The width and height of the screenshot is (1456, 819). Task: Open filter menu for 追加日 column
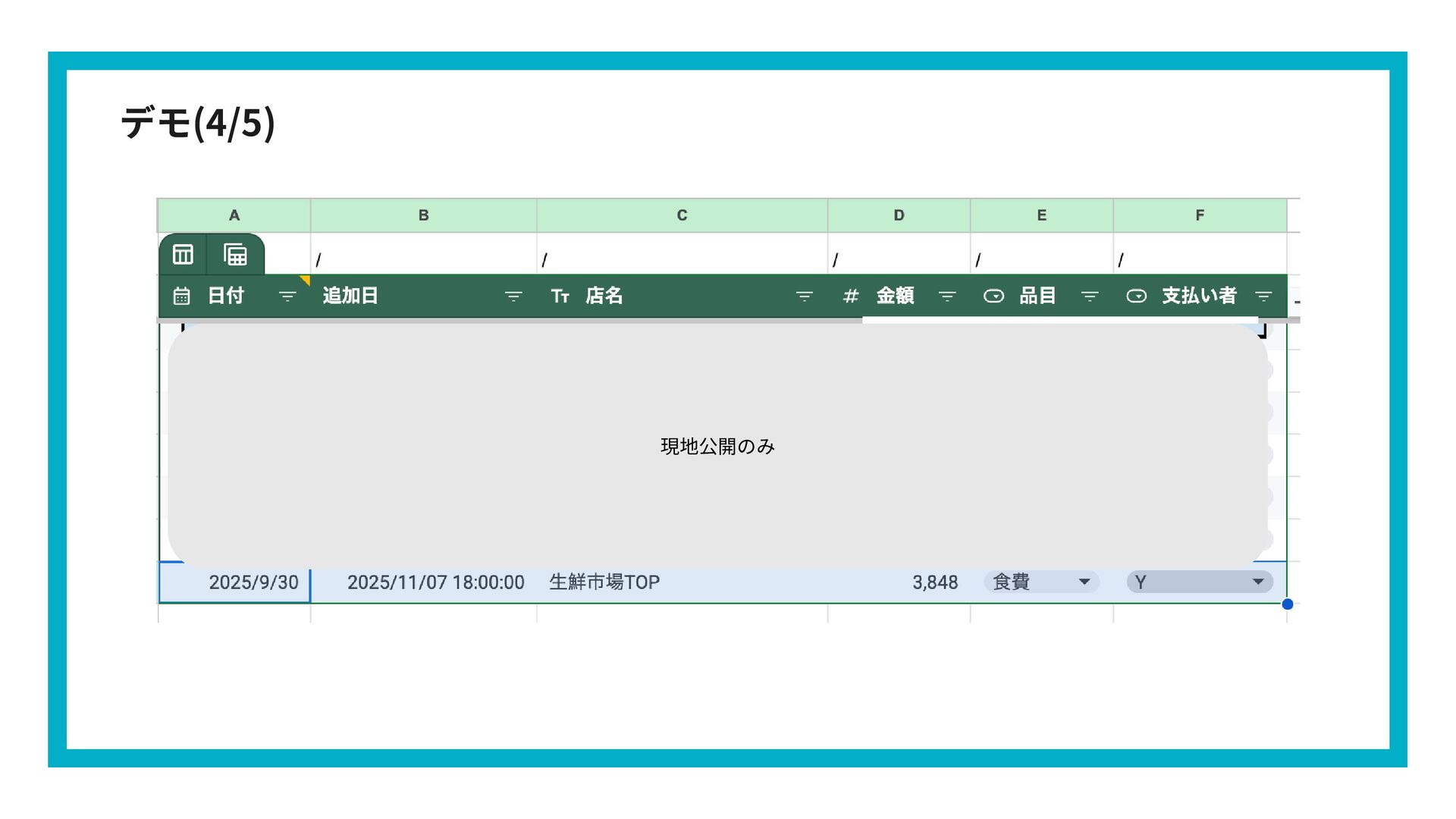513,296
